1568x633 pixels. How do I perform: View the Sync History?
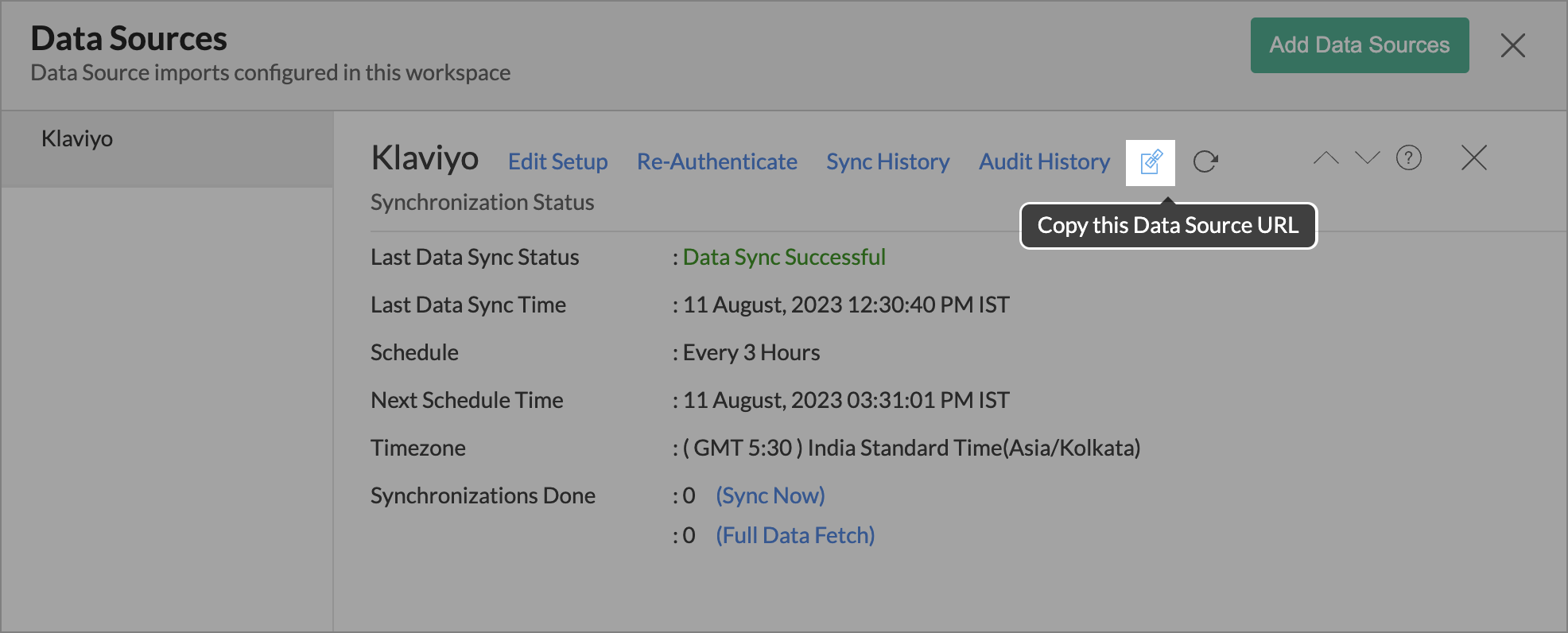click(887, 162)
